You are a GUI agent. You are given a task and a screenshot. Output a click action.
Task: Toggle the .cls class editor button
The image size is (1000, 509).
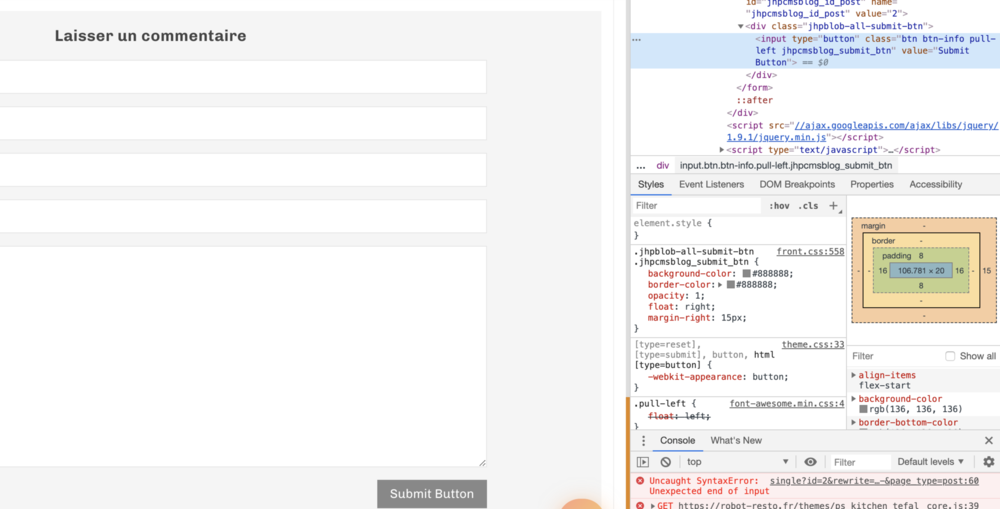tap(808, 205)
